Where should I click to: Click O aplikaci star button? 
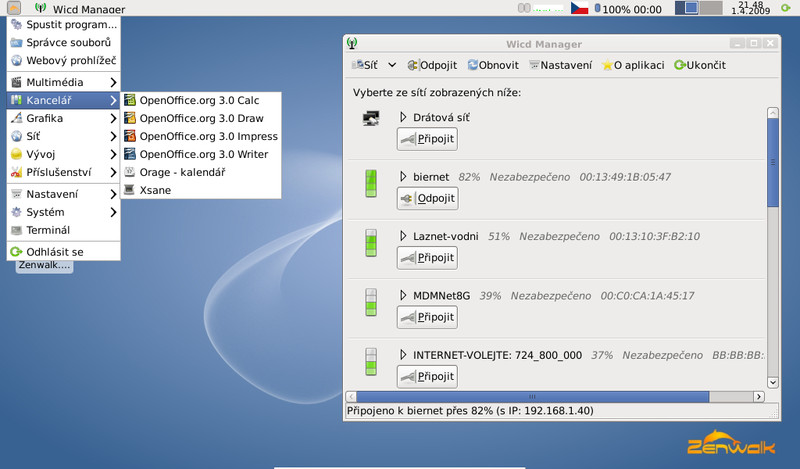tap(633, 65)
